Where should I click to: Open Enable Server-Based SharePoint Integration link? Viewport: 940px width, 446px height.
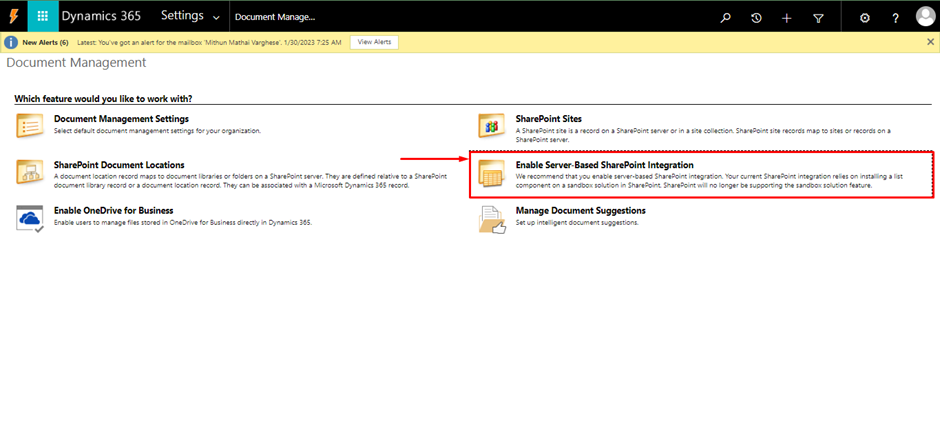point(604,165)
